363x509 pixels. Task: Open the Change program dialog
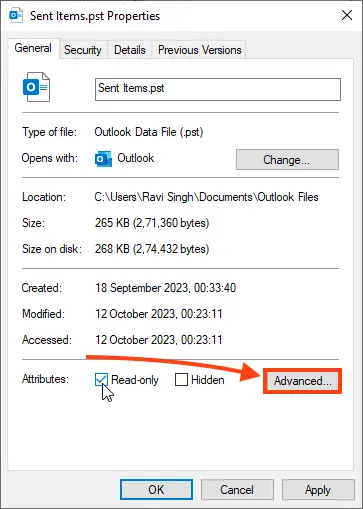tap(287, 160)
